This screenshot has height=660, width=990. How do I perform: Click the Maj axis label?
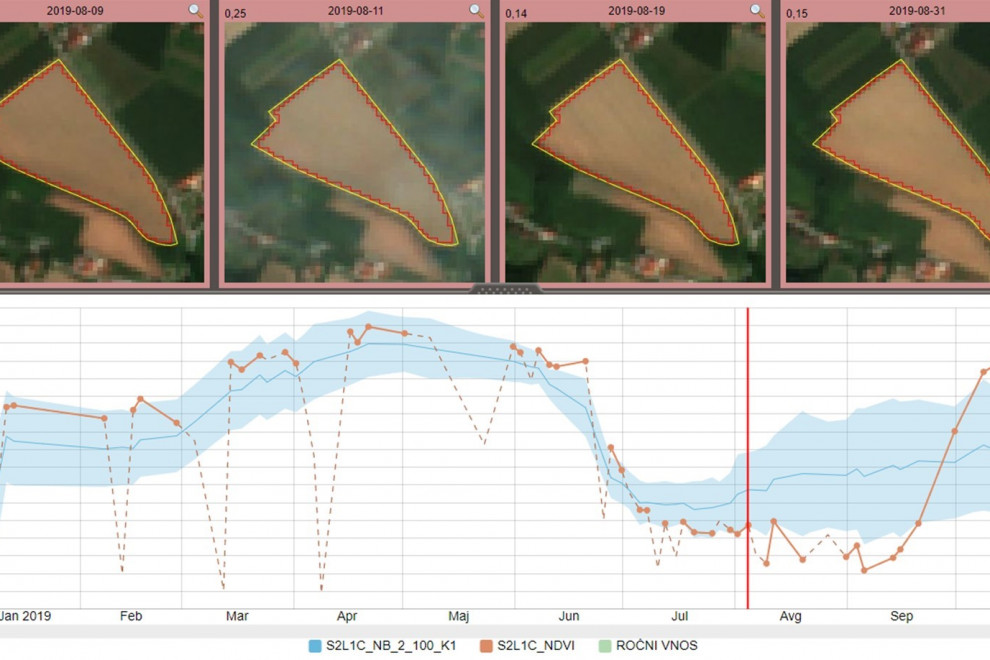[x=458, y=616]
